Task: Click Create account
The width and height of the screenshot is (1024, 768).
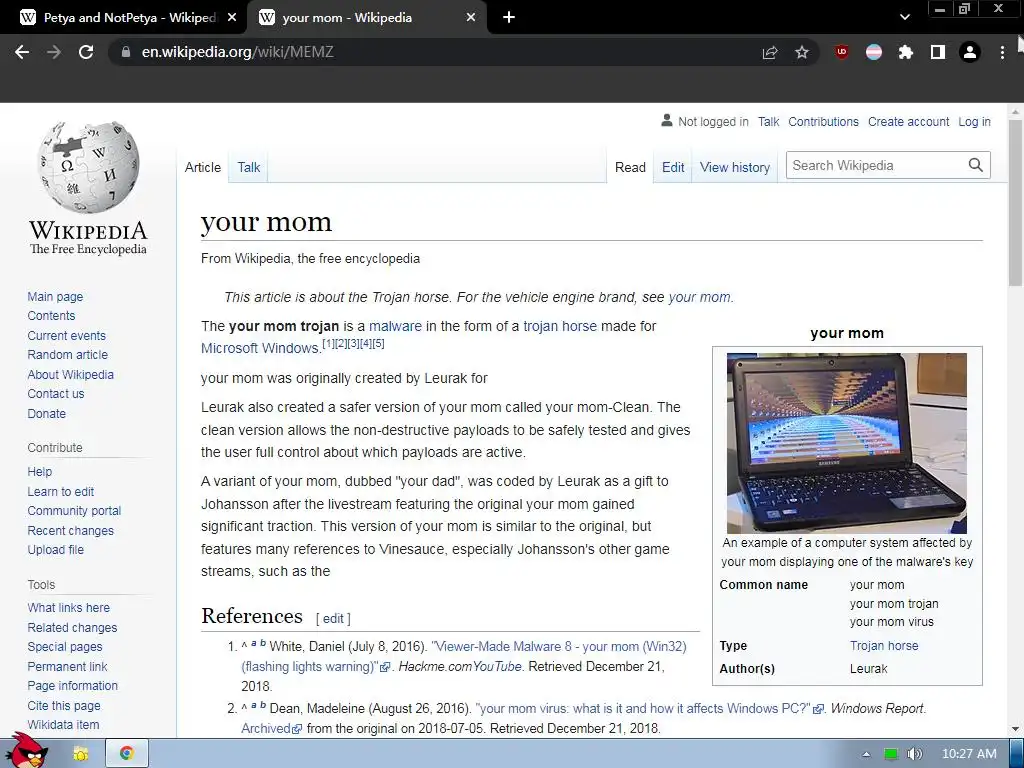Action: tap(908, 121)
